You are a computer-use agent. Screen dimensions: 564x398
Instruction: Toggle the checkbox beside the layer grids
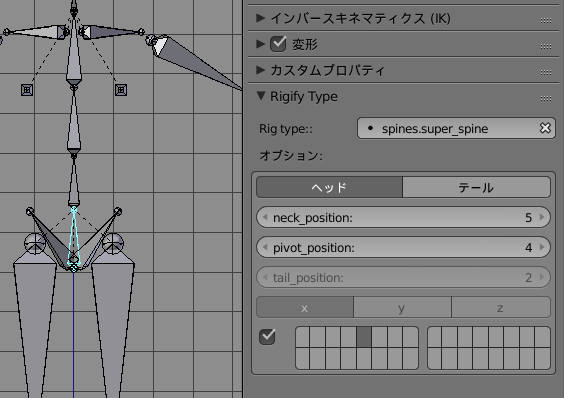tap(267, 336)
